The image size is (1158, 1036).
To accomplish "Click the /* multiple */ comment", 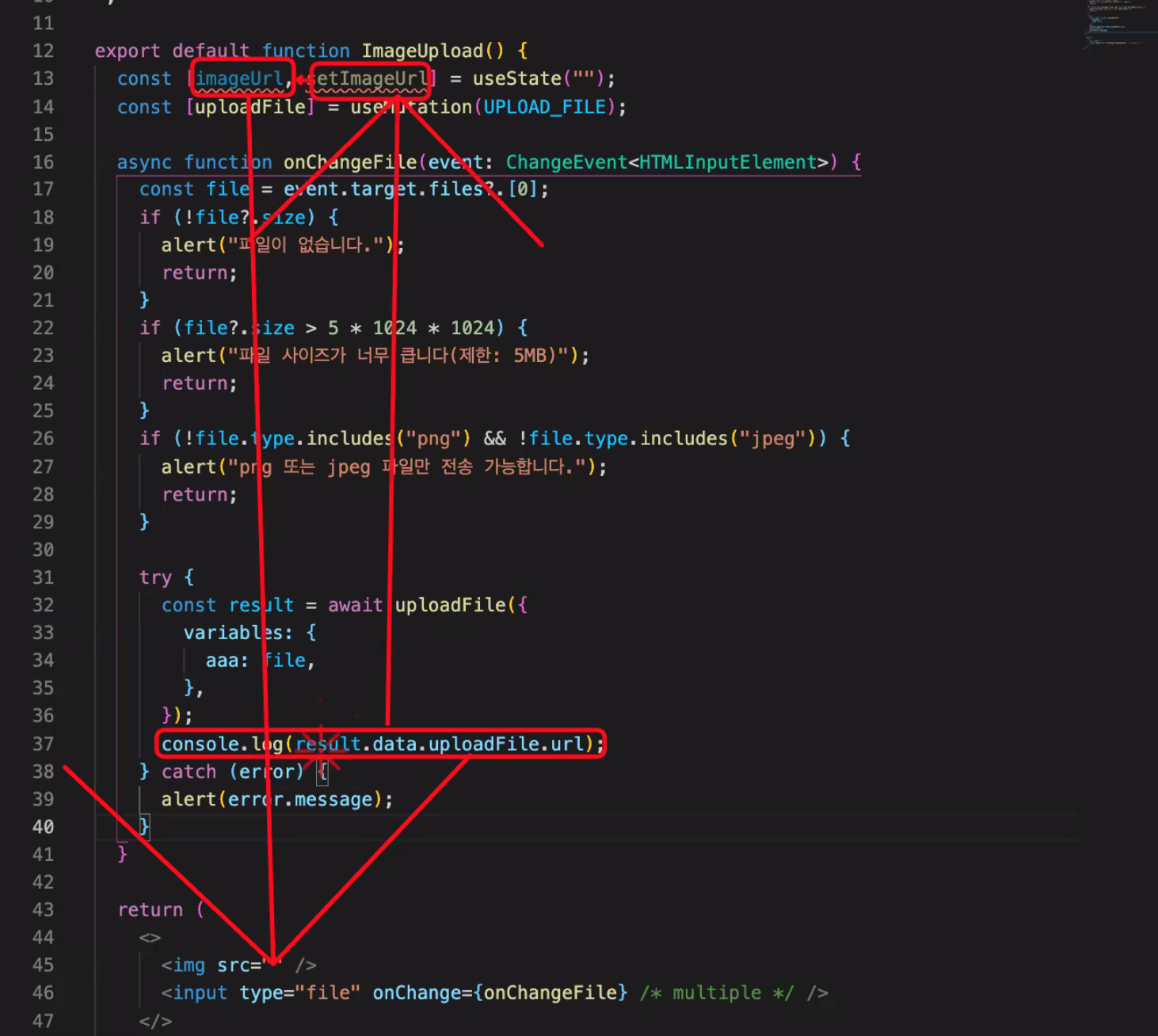I will point(717,992).
